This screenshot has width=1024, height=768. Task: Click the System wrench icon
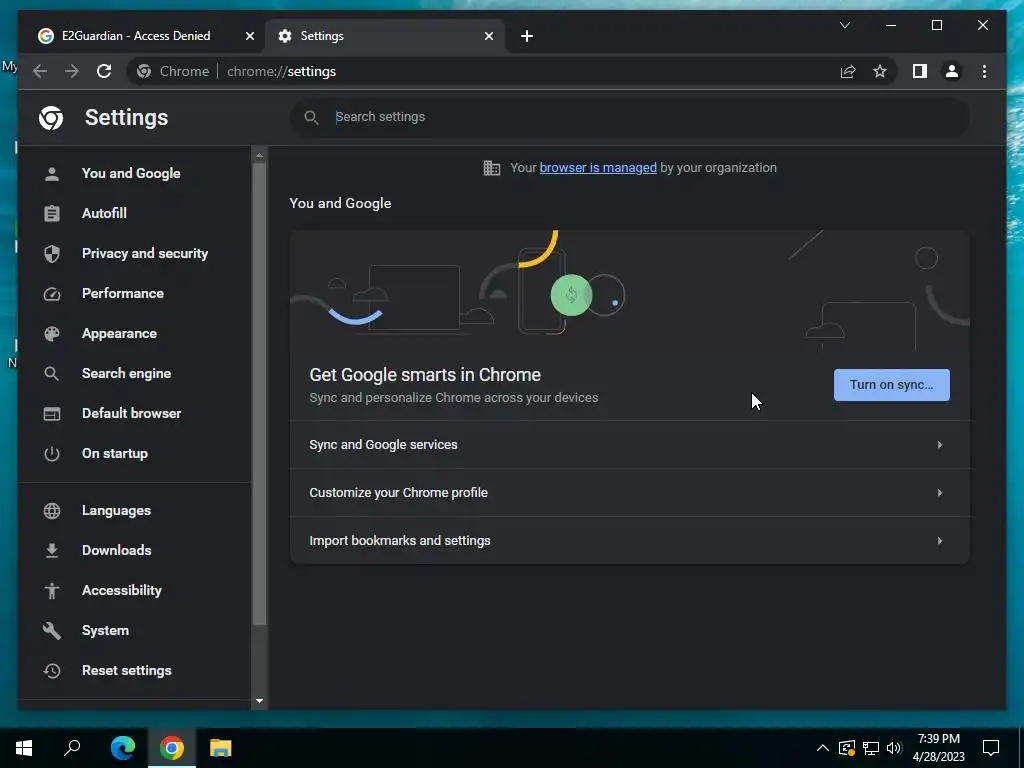[x=52, y=631]
